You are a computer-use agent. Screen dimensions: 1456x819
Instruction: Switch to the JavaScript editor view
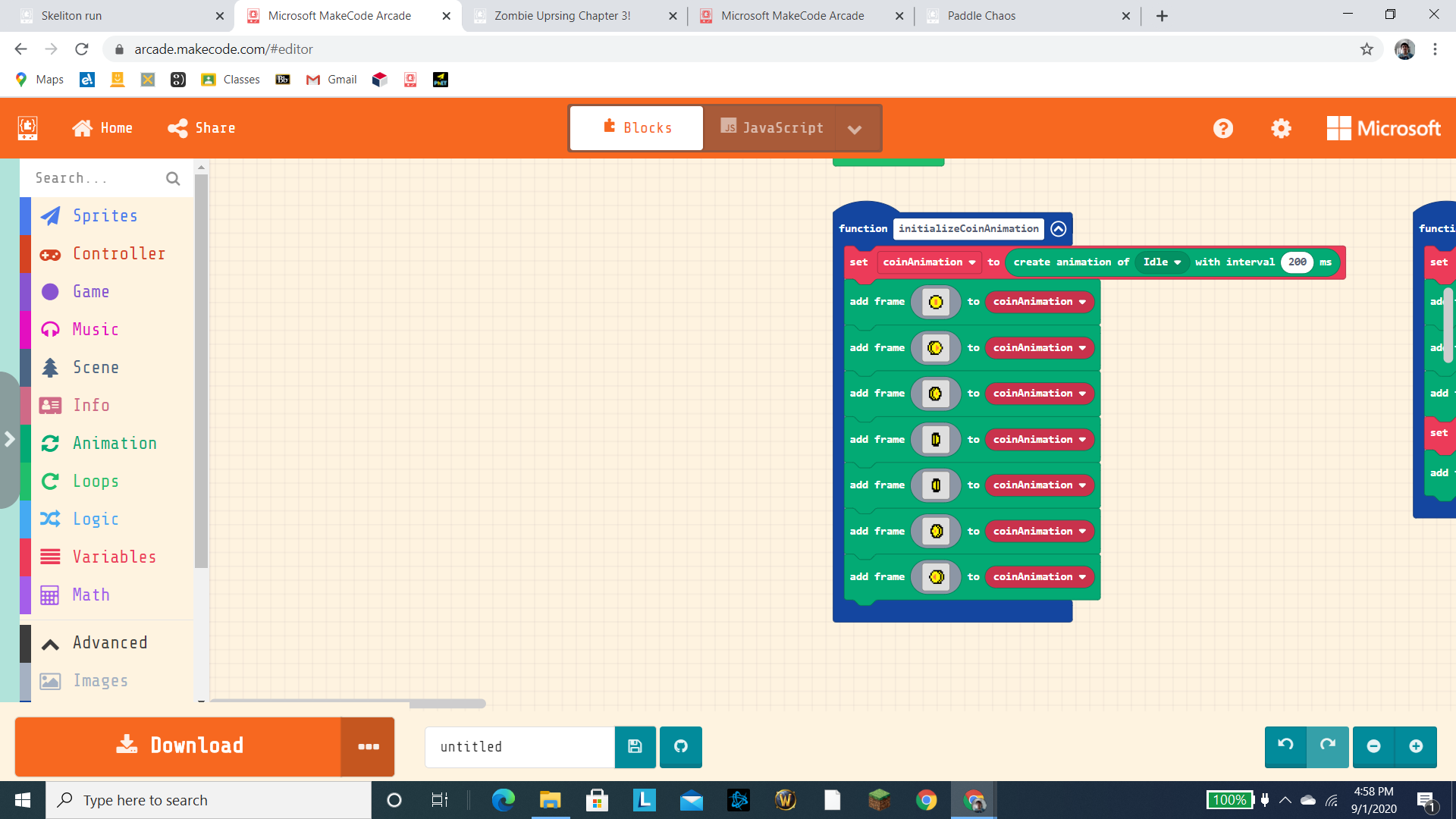pyautogui.click(x=771, y=128)
